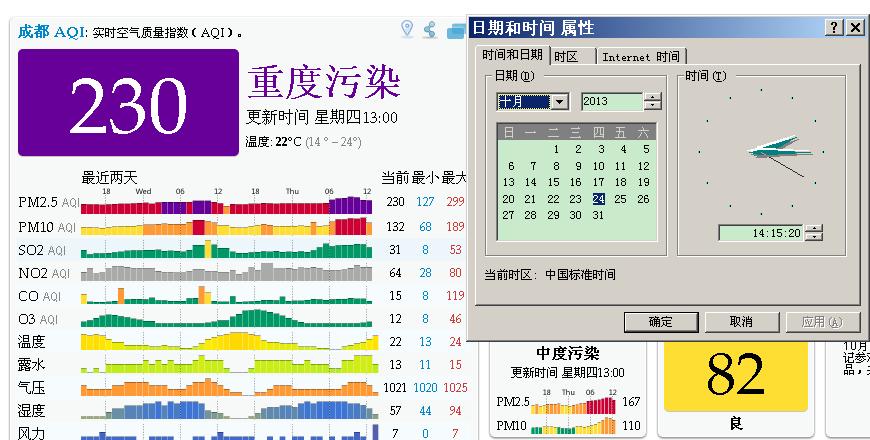Click the CO AQI history chart

coord(226,295)
